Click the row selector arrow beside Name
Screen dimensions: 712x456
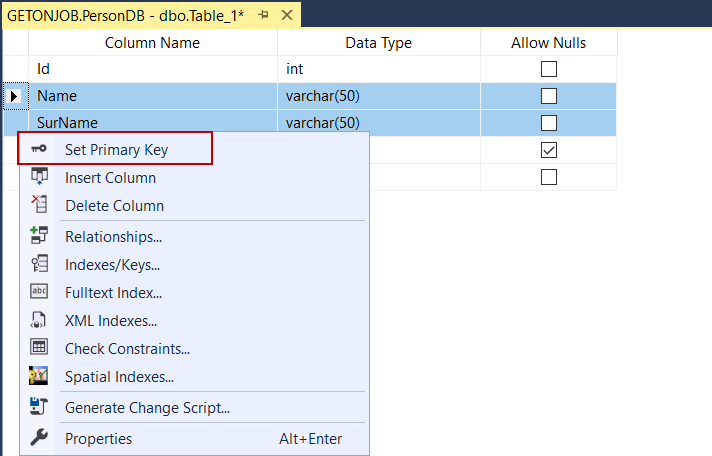point(14,97)
